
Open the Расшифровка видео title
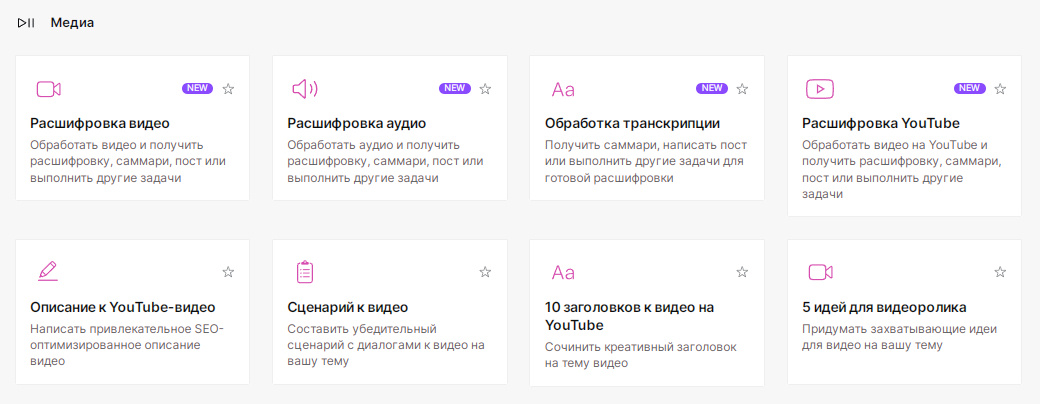point(100,123)
